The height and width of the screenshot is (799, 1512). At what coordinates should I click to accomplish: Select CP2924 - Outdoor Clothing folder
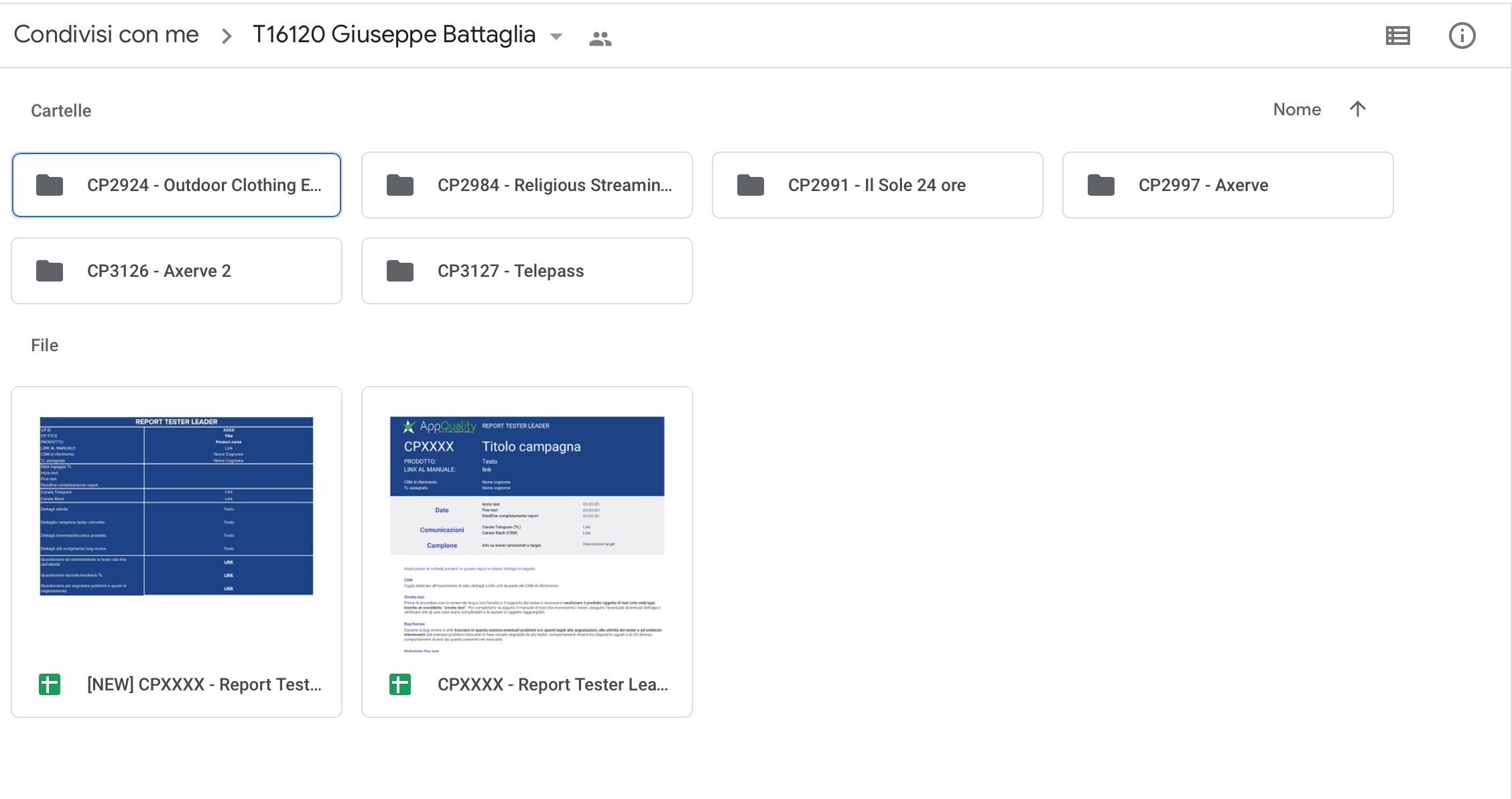[176, 185]
